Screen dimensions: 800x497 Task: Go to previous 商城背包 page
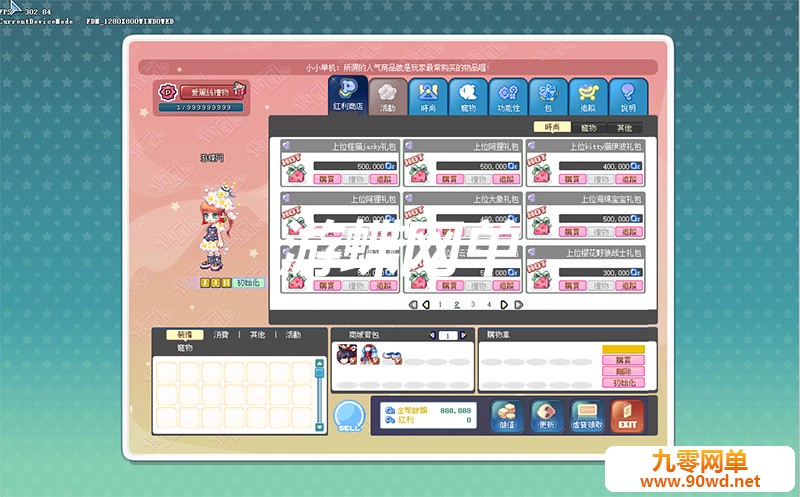click(x=433, y=335)
